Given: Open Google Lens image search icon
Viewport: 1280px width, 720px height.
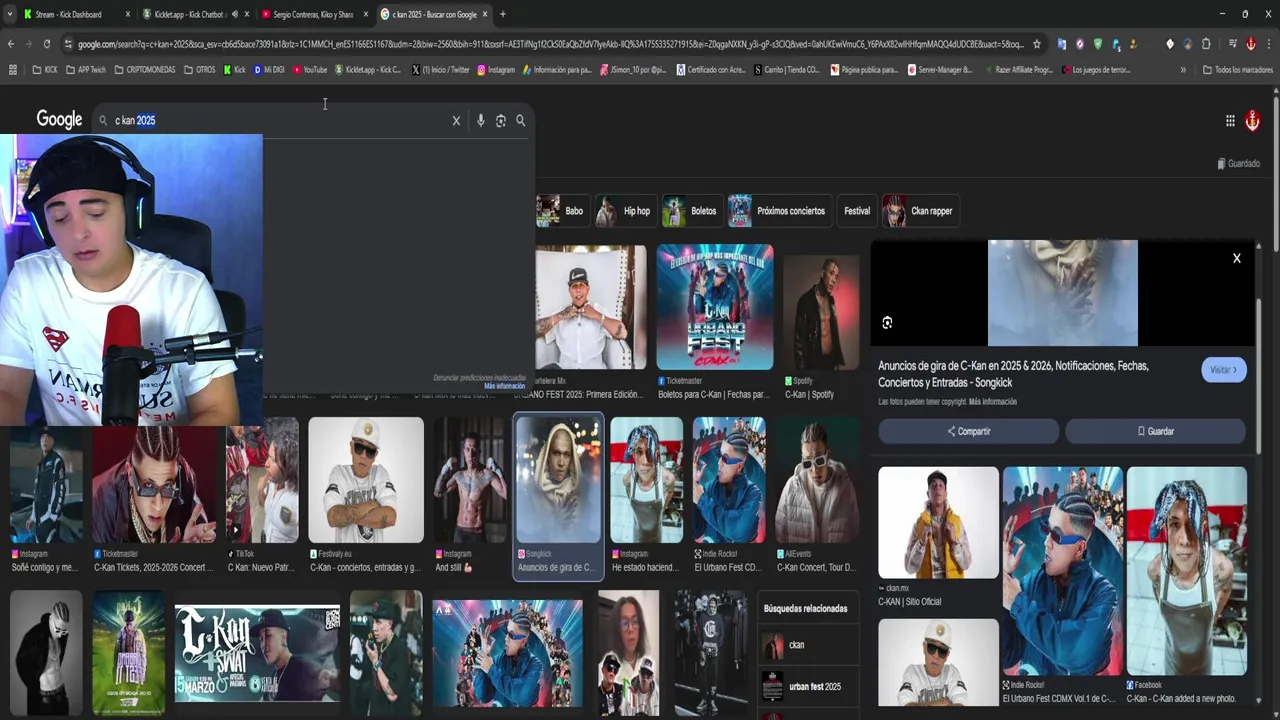Looking at the screenshot, I should coord(501,120).
